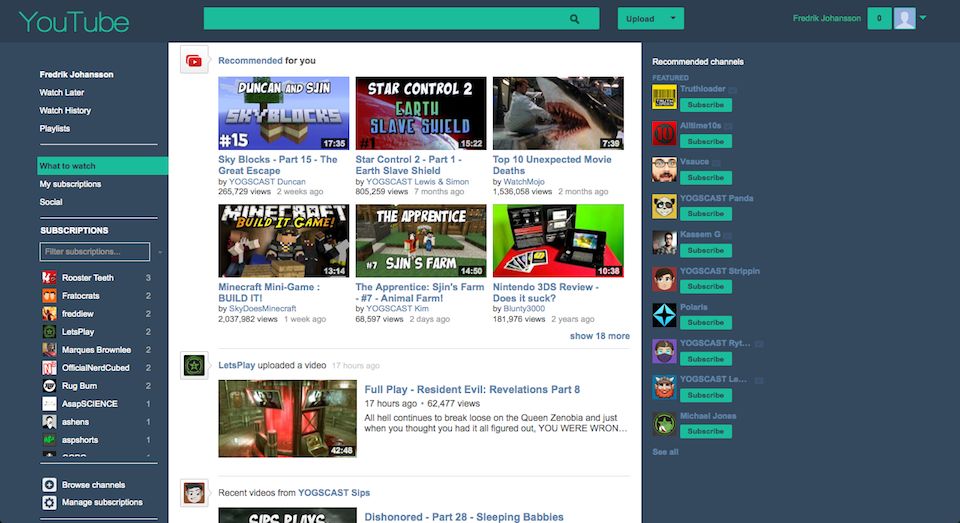Viewport: 960px width, 523px height.
Task: Open the Upload dropdown arrow
Action: pyautogui.click(x=673, y=18)
